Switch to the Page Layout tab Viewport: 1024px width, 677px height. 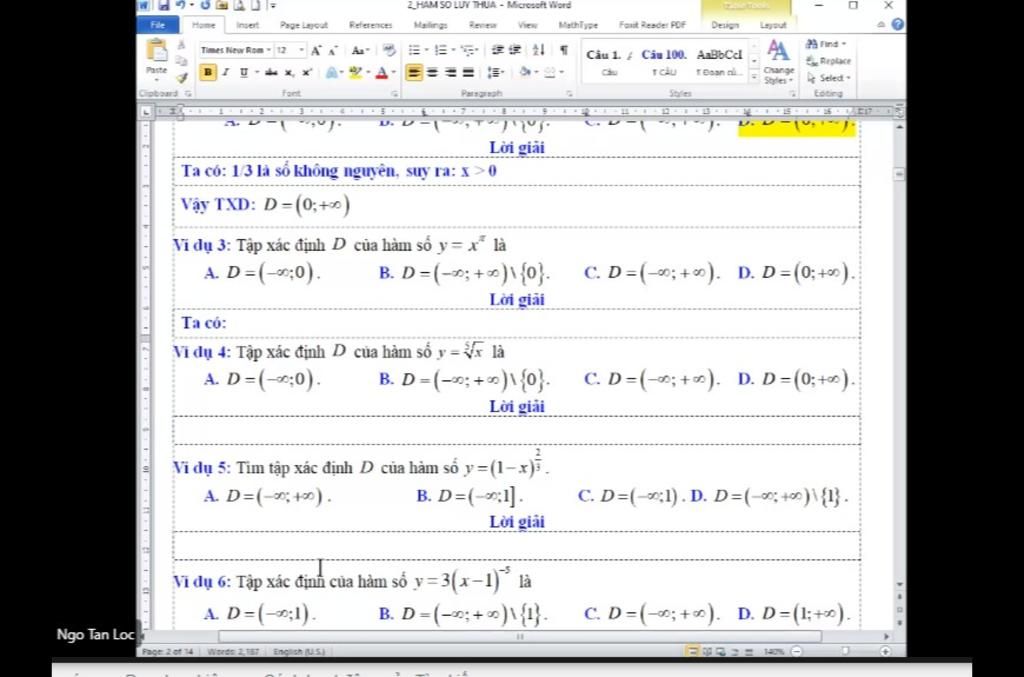pos(304,25)
